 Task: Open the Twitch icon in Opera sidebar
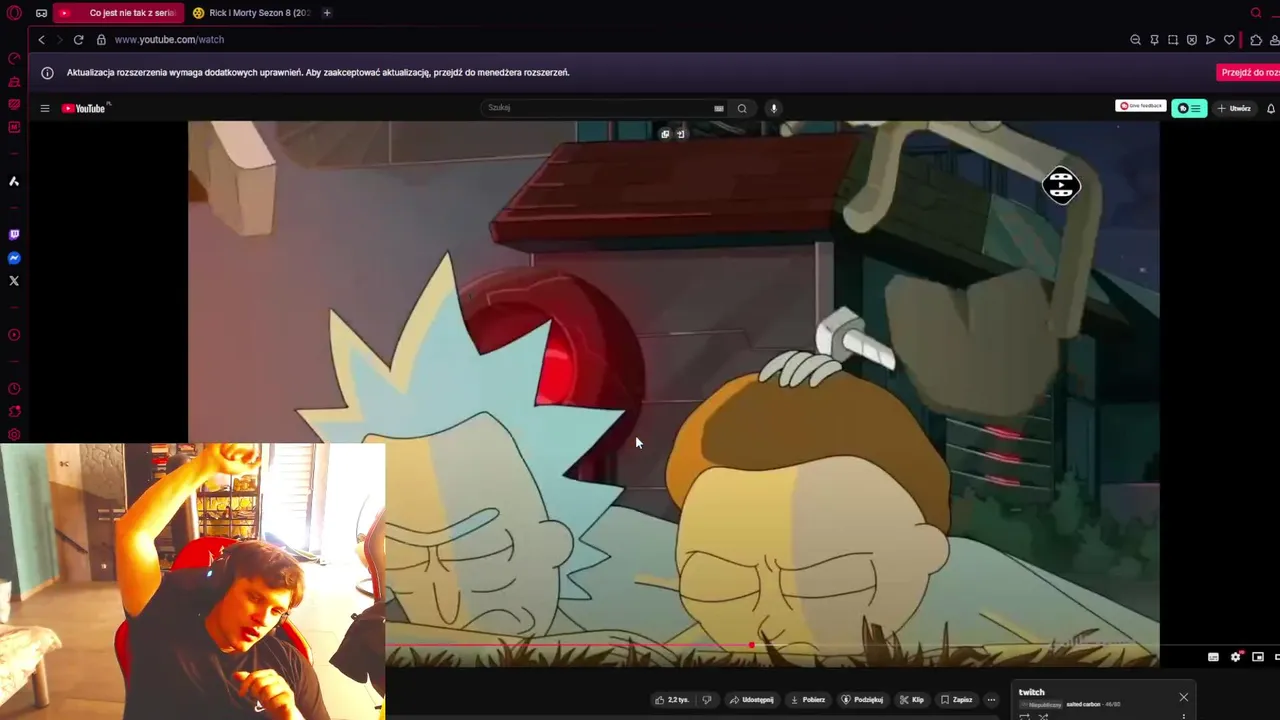tap(14, 235)
